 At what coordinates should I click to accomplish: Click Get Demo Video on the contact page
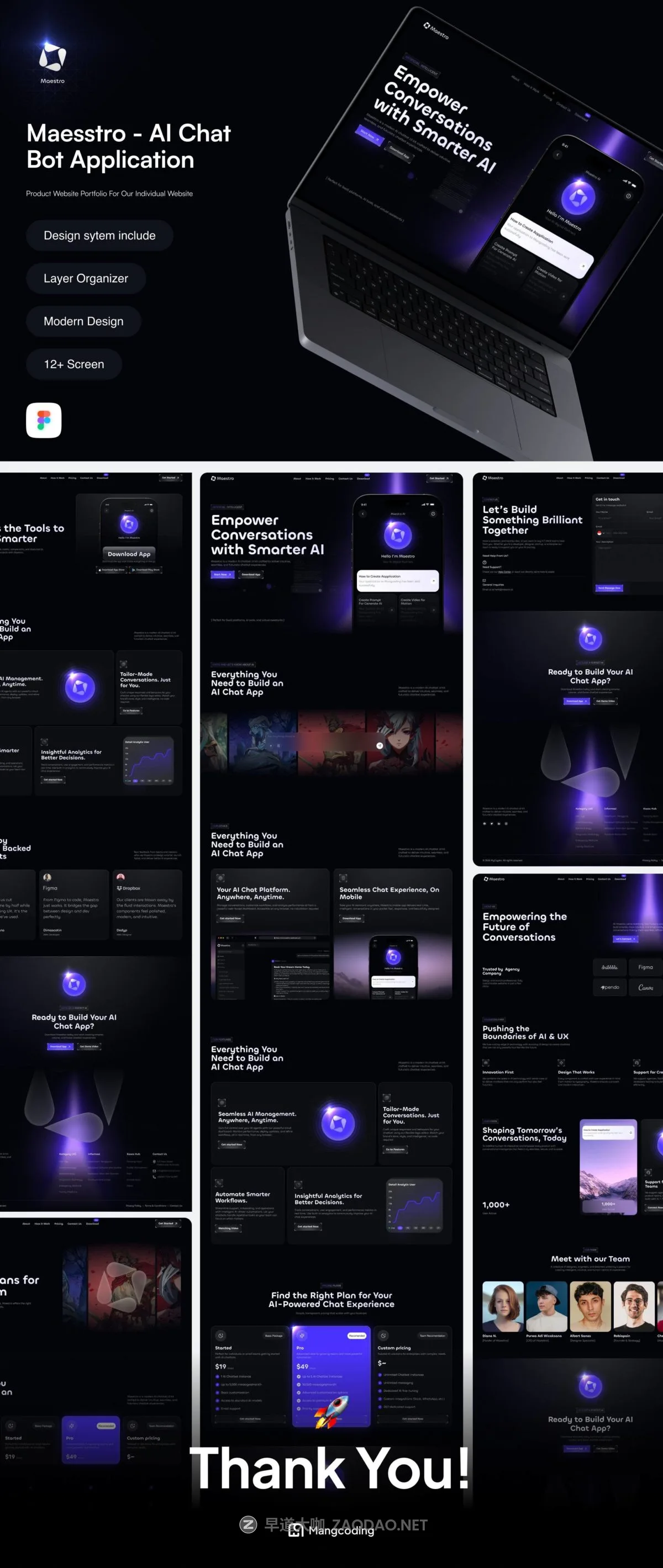[x=605, y=701]
